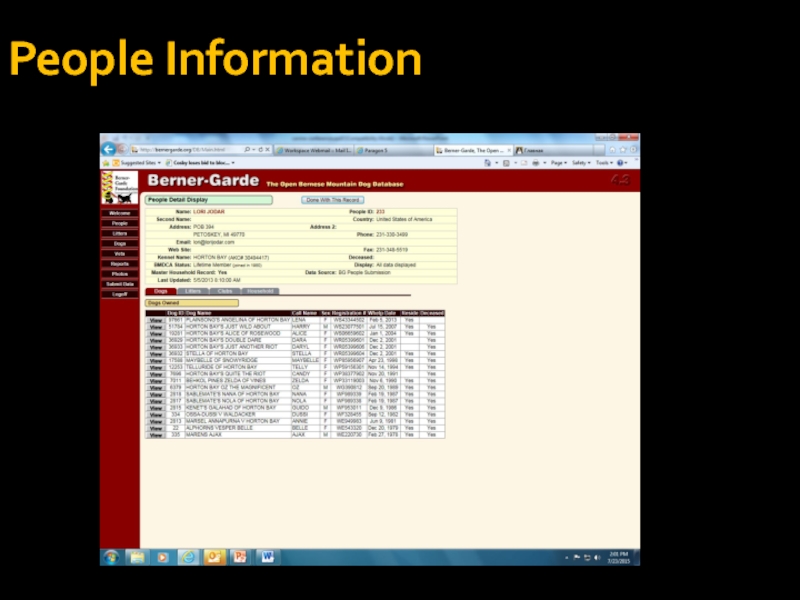Expand the Tools dropdown menu
800x600 pixels.
point(604,162)
